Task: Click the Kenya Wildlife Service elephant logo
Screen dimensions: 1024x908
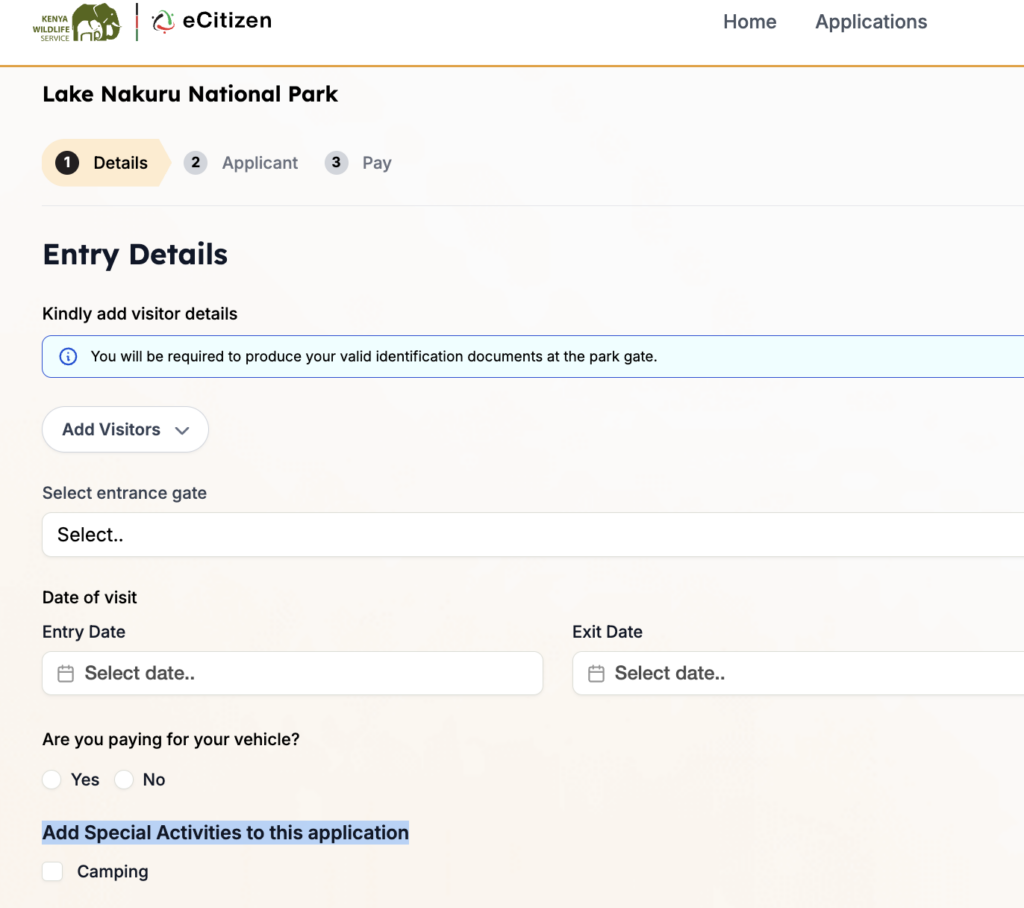Action: pyautogui.click(x=77, y=23)
